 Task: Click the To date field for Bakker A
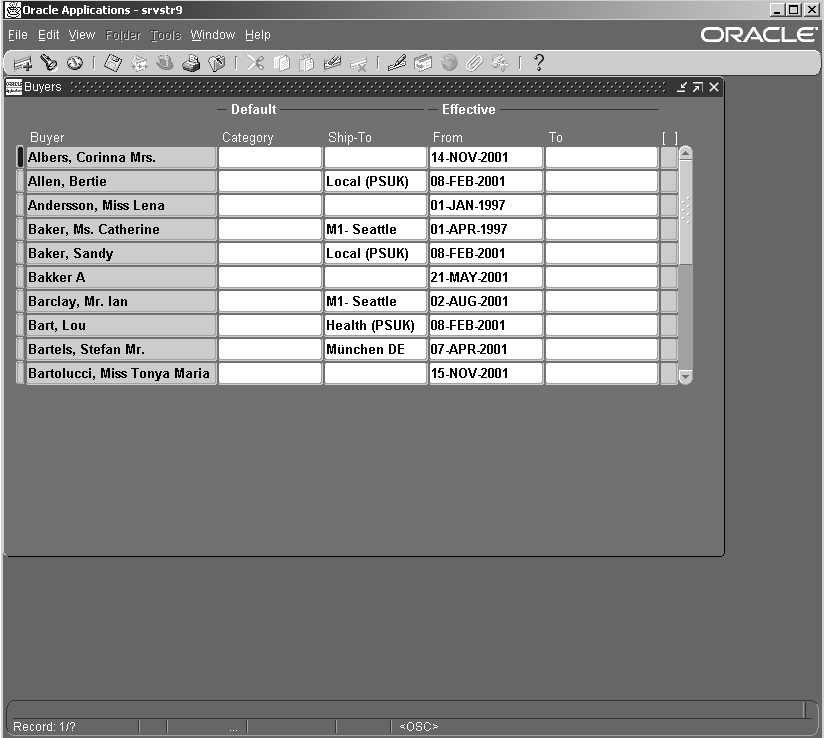[602, 278]
